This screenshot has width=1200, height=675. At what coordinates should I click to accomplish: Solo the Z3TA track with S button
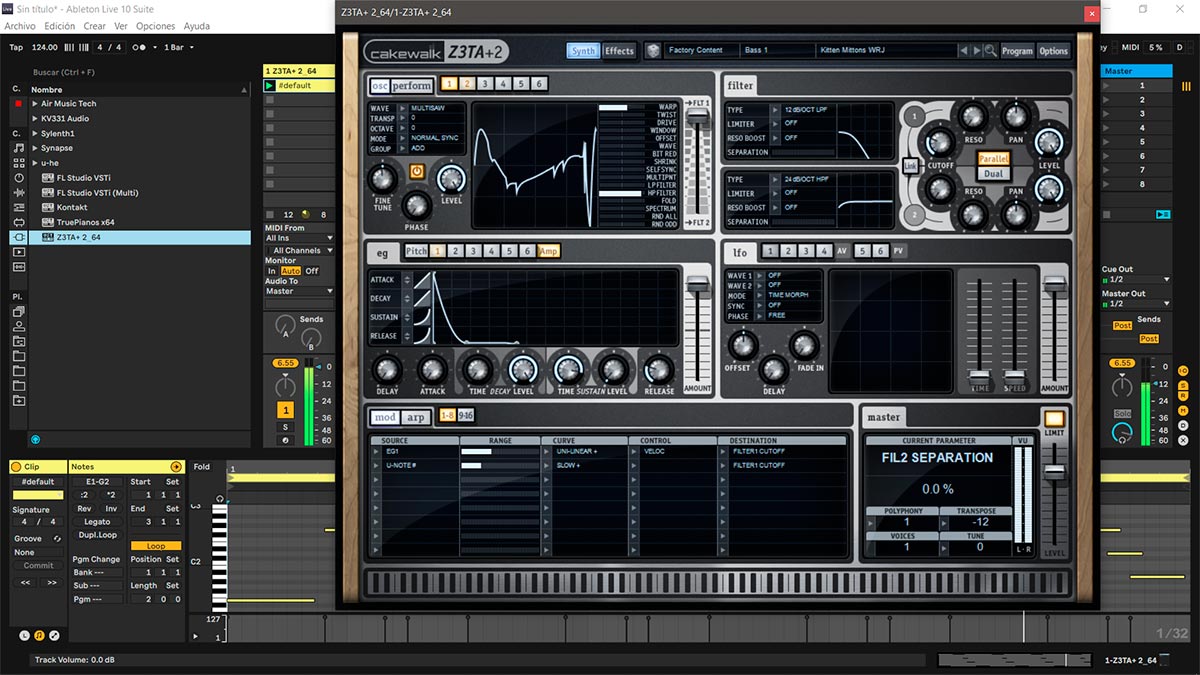(x=286, y=427)
